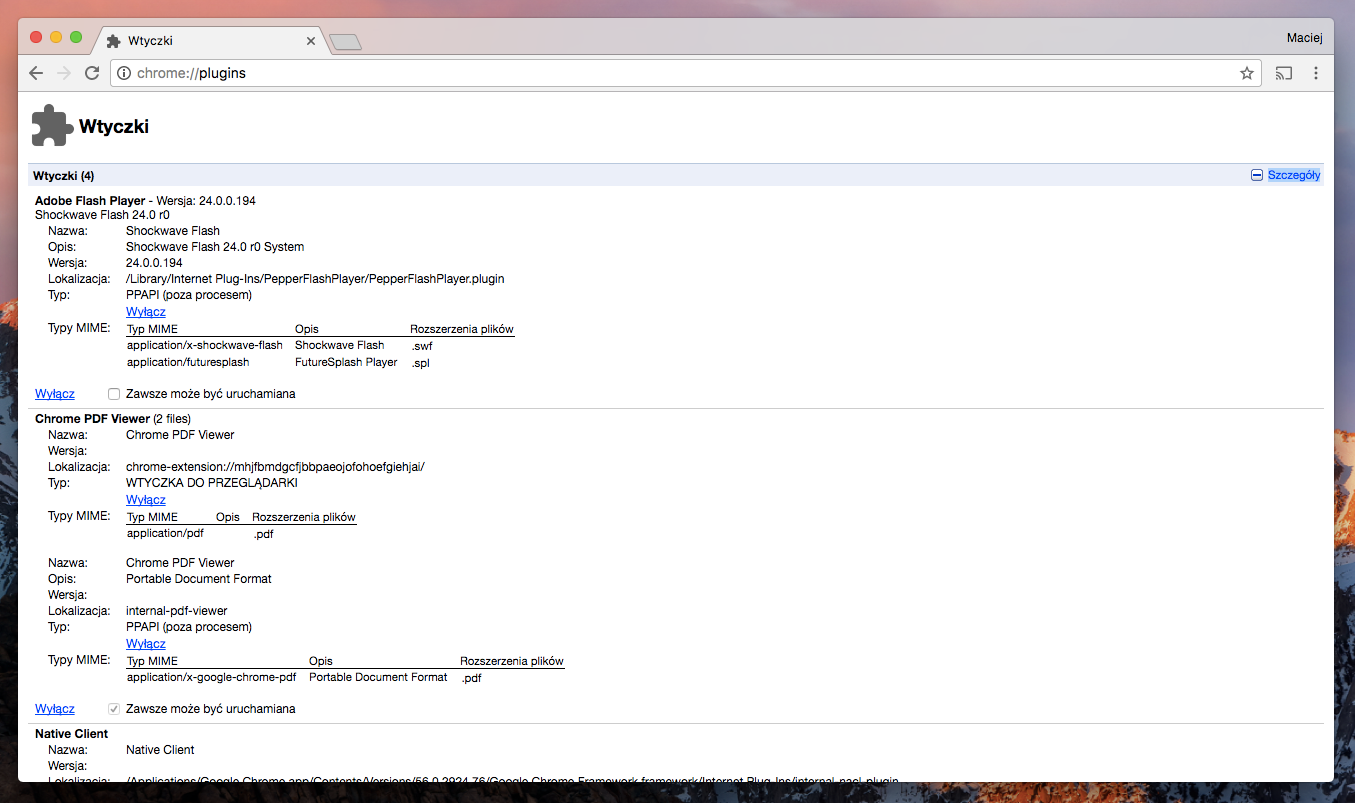Click Wyłącz under Shockwave Flash Typ PPAPI

tap(146, 312)
